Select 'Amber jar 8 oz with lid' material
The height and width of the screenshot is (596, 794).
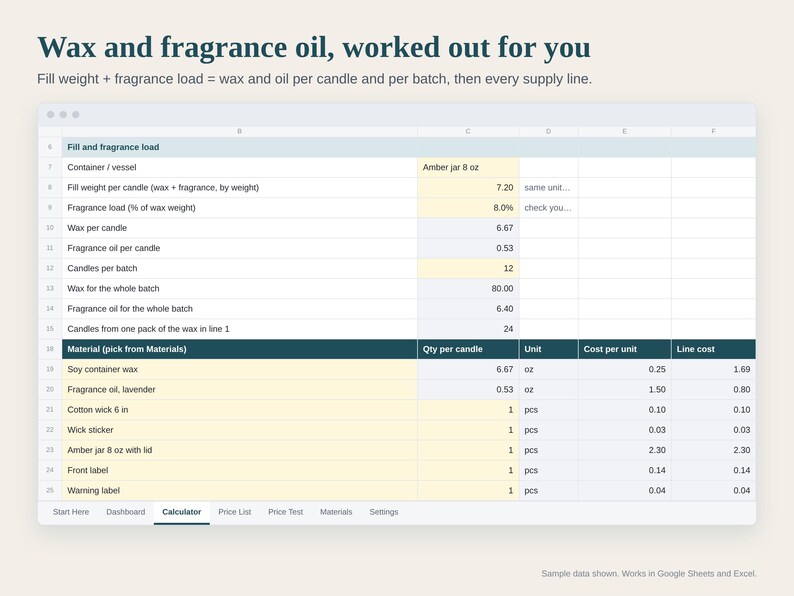click(x=240, y=450)
